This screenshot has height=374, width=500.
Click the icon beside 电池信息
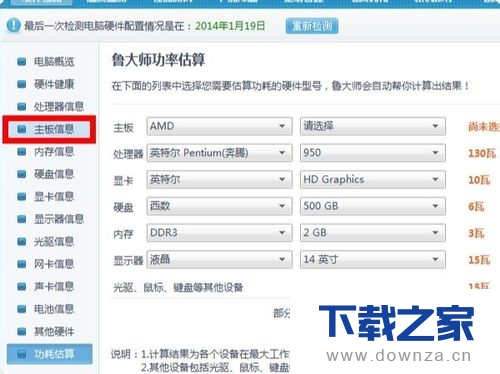(x=22, y=309)
